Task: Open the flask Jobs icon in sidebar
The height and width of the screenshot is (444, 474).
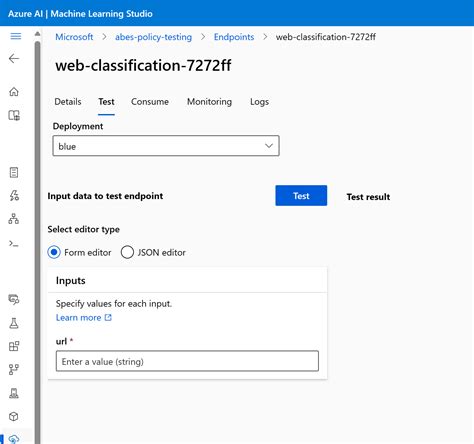Action: pyautogui.click(x=14, y=323)
